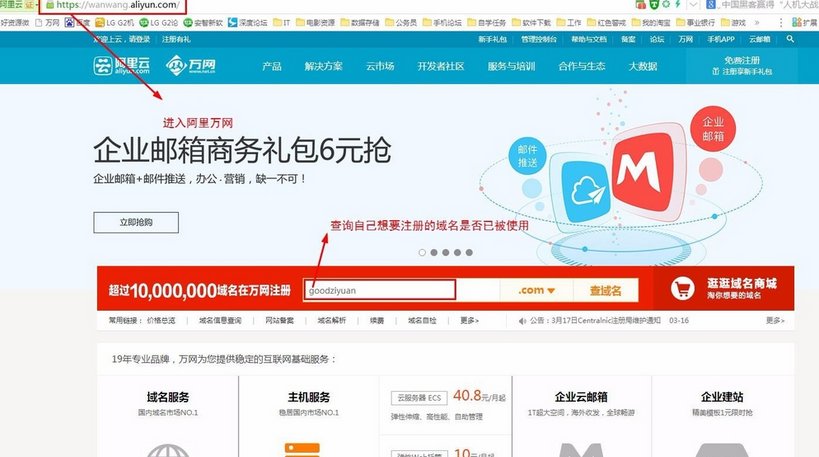Open the 云邮箱 link in the top bar
Screen dimensions: 819x457
coord(759,39)
